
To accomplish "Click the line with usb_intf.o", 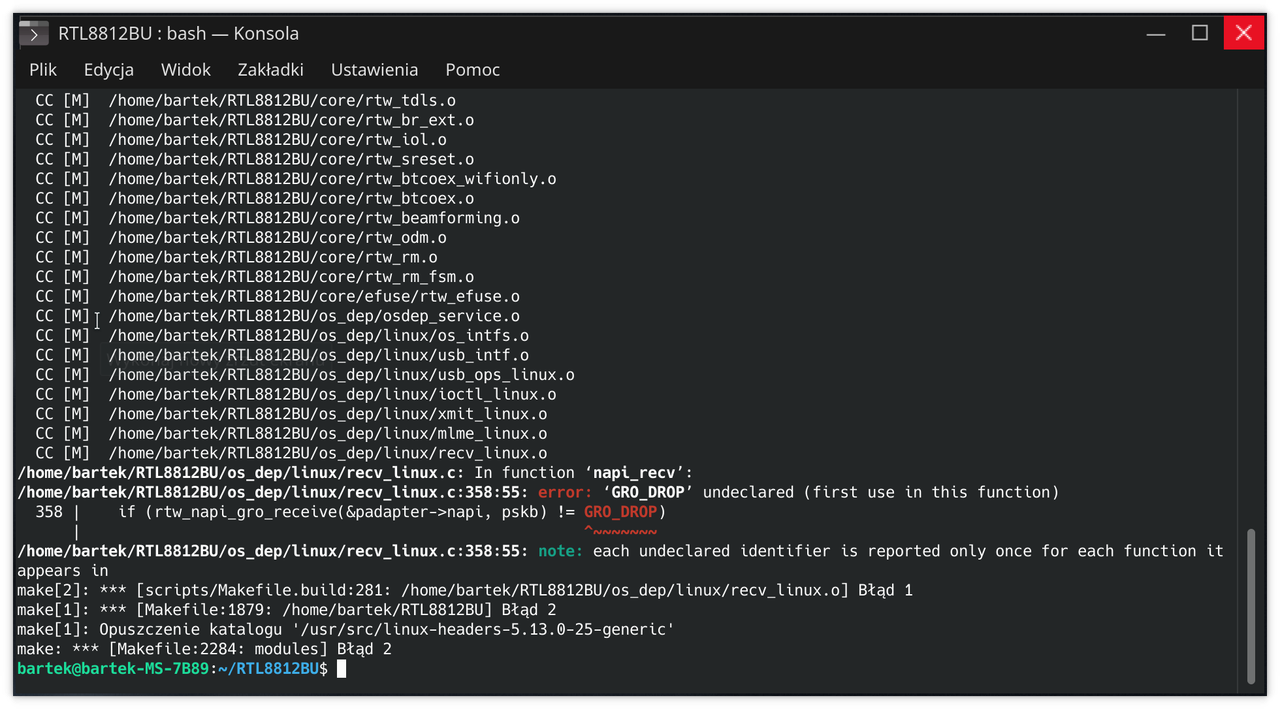I will coord(282,355).
